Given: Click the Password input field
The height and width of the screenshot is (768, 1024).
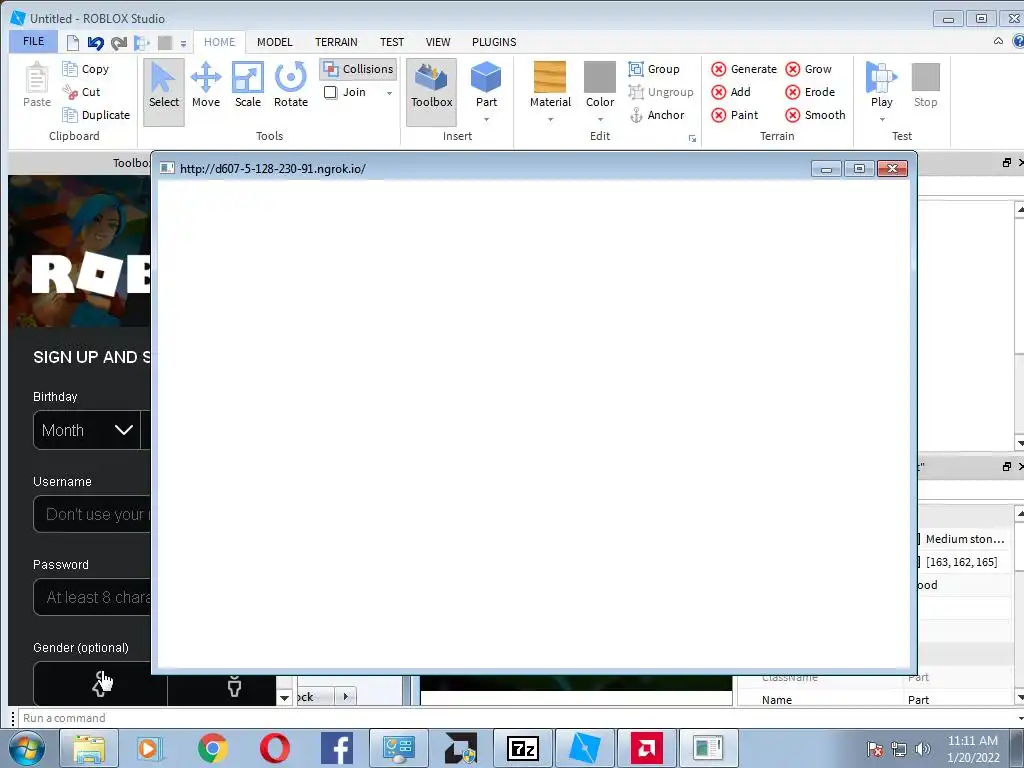Looking at the screenshot, I should point(92,597).
